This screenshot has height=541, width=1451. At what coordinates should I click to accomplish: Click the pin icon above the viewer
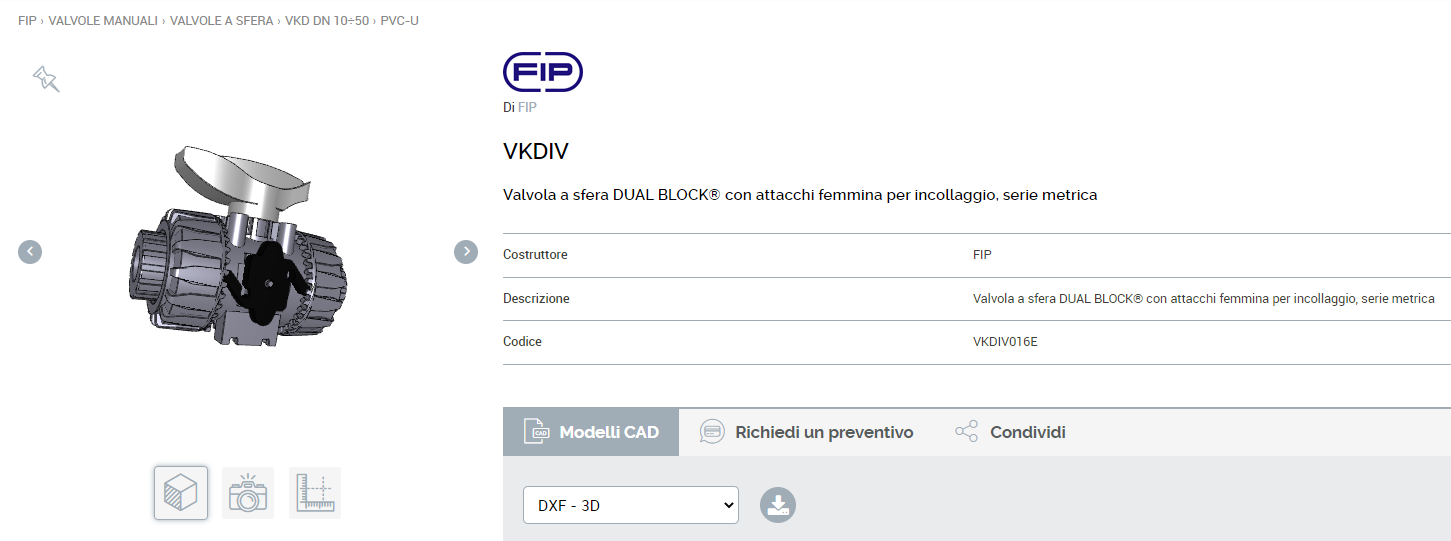(46, 79)
